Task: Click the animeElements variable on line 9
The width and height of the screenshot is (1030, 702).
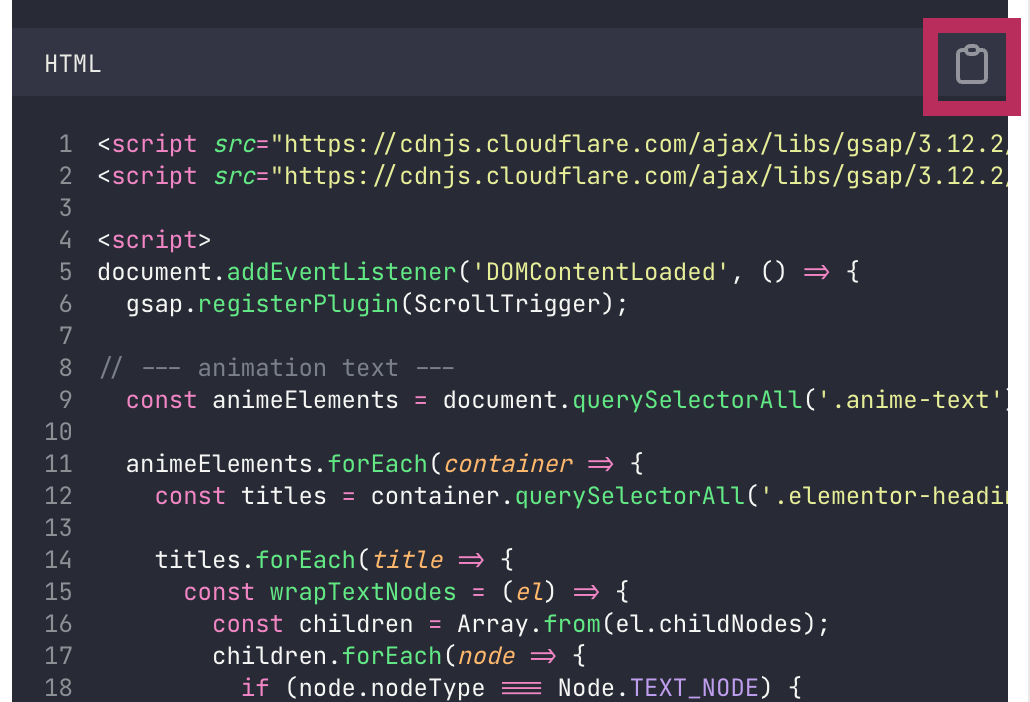Action: coord(305,400)
